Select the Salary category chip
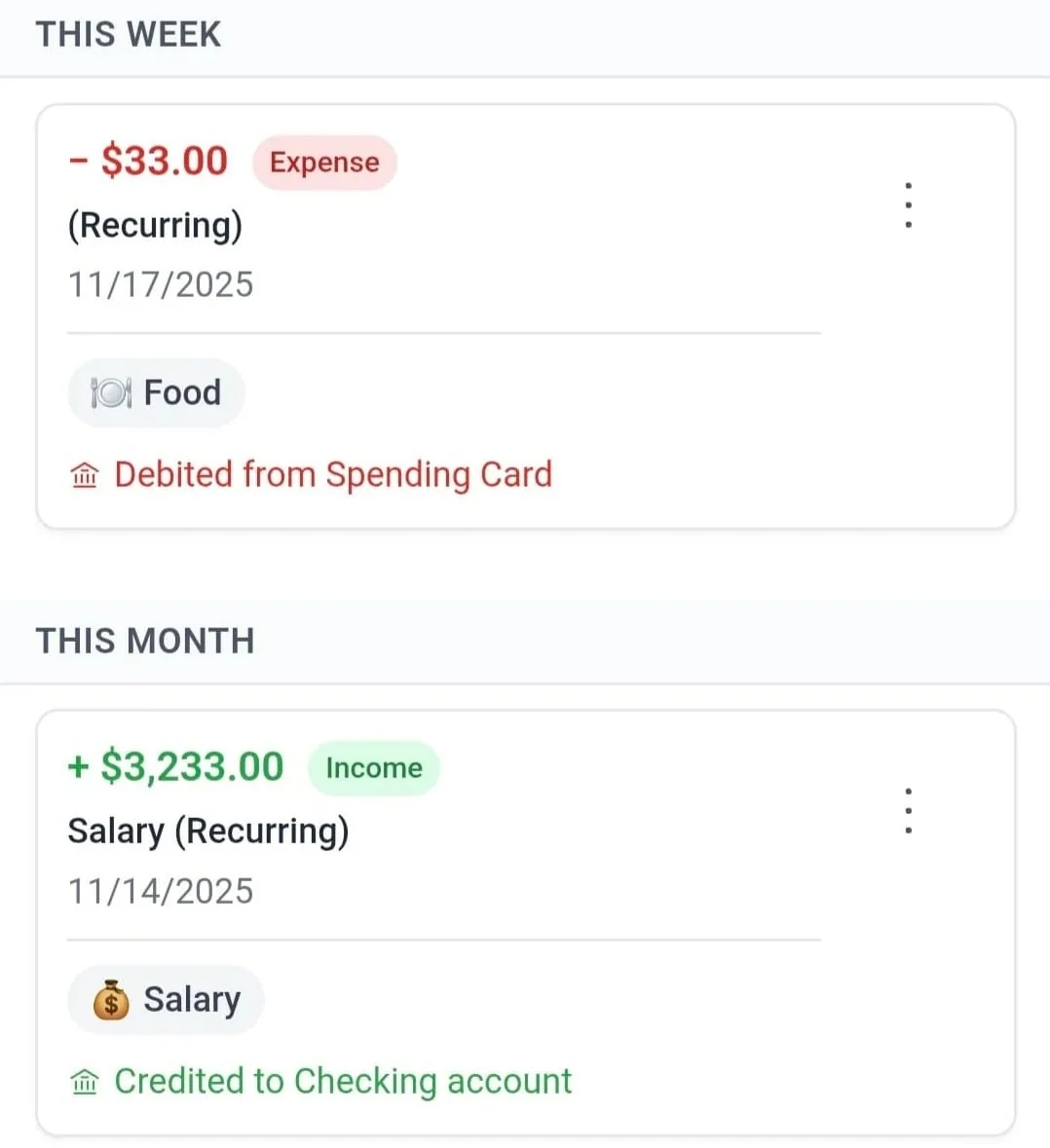This screenshot has height=1148, width=1050. [166, 999]
